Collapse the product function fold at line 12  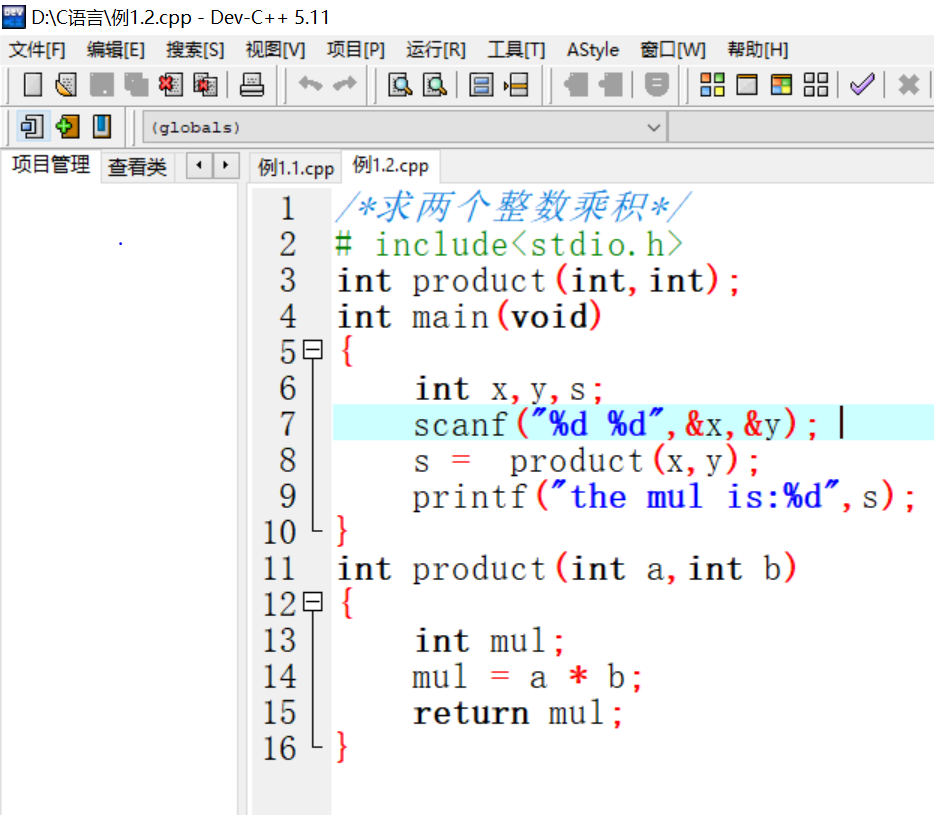coord(313,602)
